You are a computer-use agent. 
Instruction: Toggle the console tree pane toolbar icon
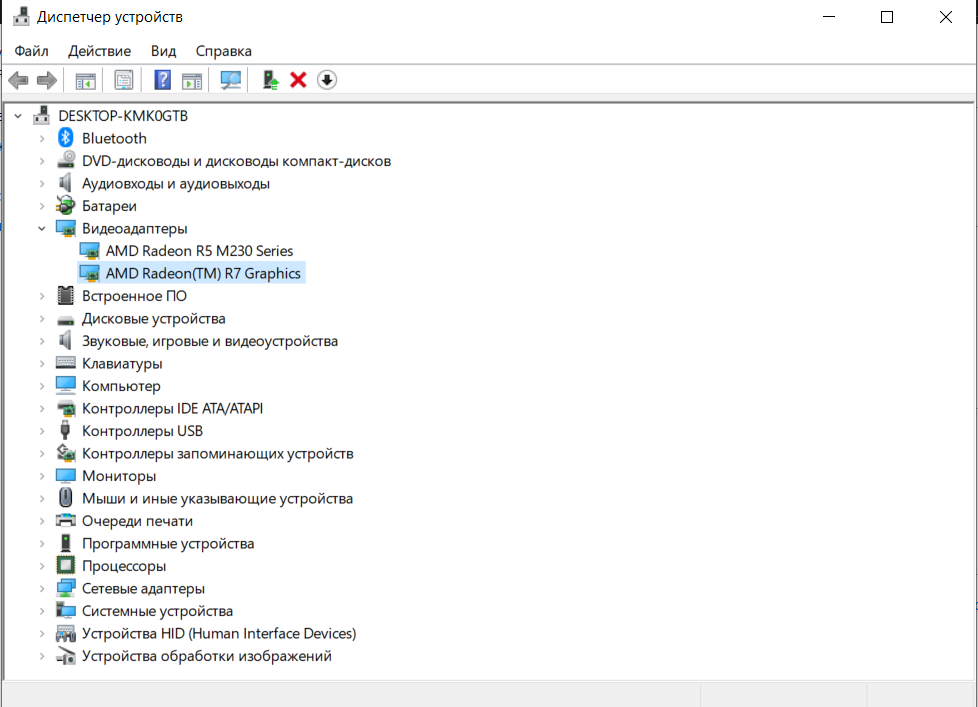coord(85,80)
